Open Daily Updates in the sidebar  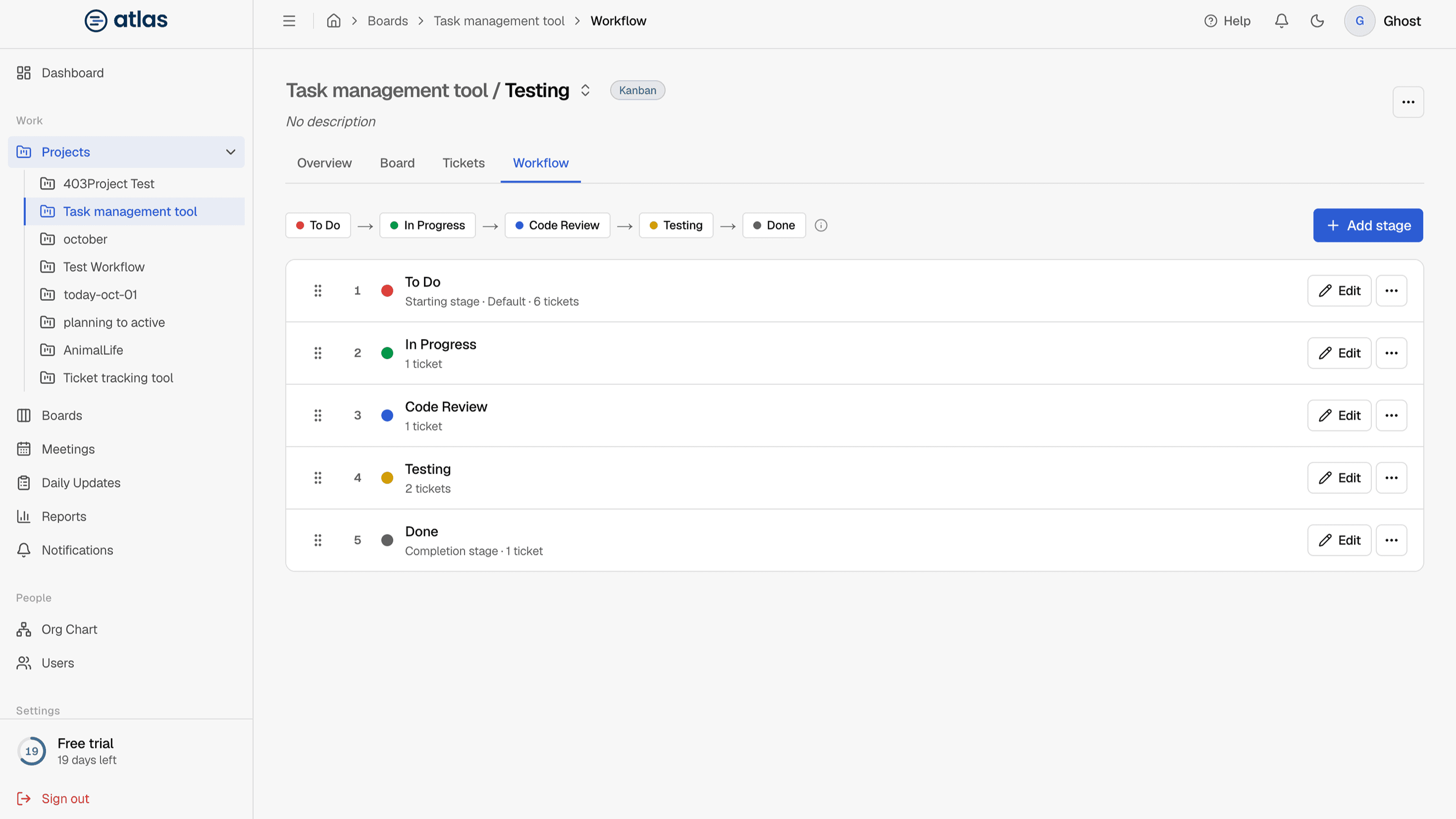click(126, 483)
